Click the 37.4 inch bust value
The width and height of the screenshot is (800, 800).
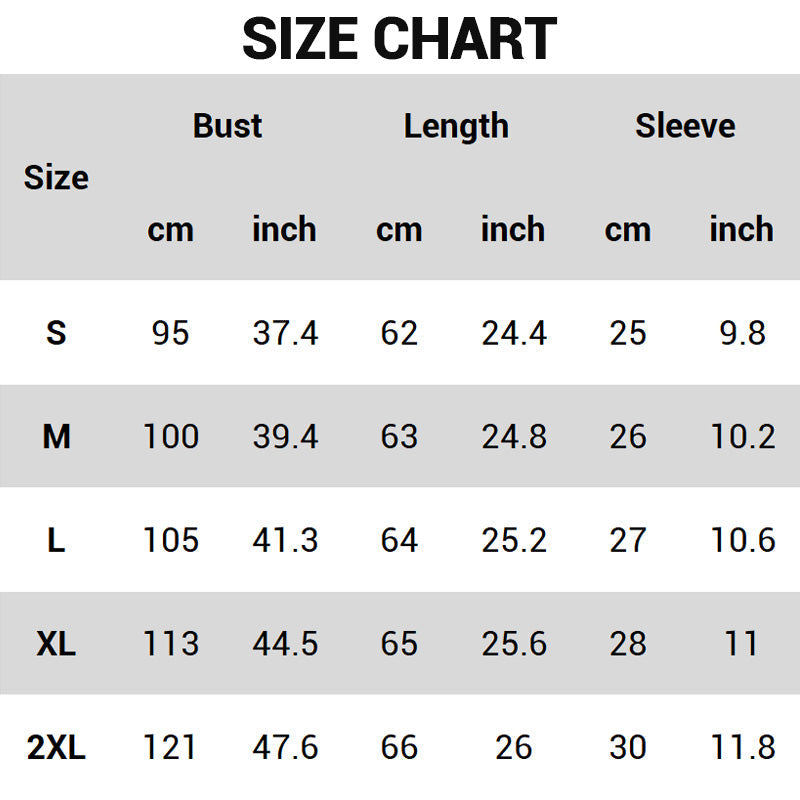tap(285, 333)
